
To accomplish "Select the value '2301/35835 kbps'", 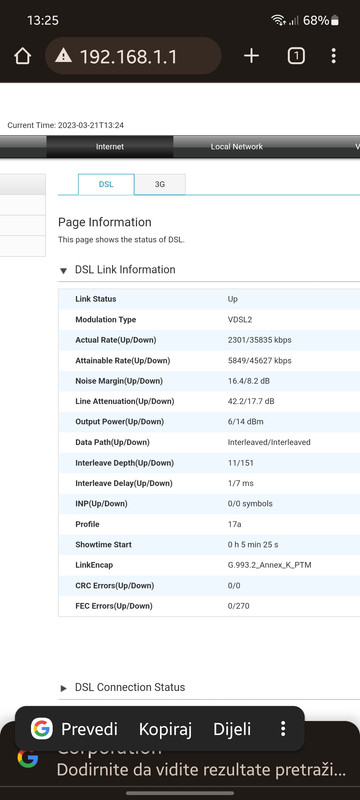I will (260, 340).
